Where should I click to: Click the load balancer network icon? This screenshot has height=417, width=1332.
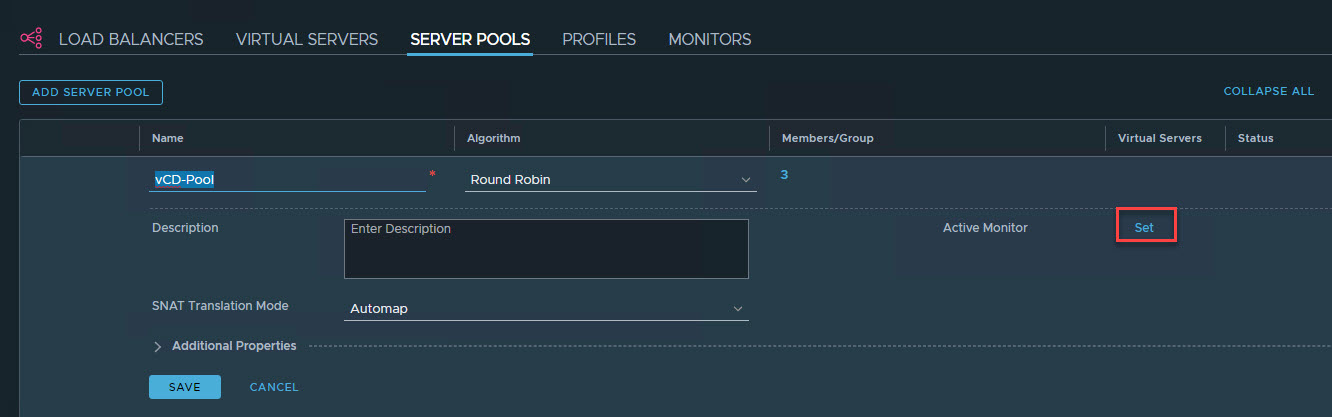(x=31, y=39)
